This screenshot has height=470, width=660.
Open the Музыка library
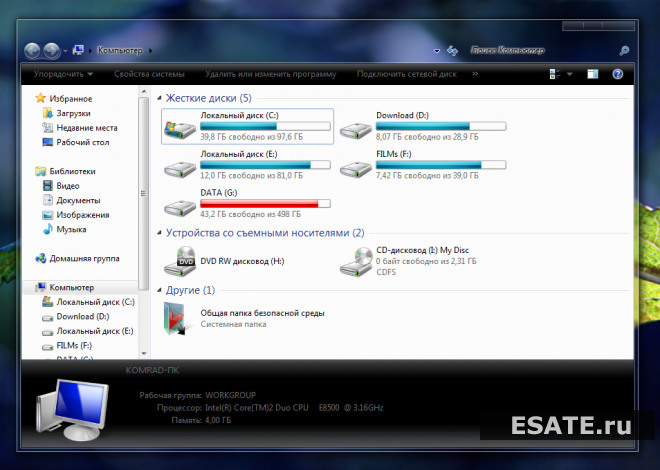coord(71,229)
